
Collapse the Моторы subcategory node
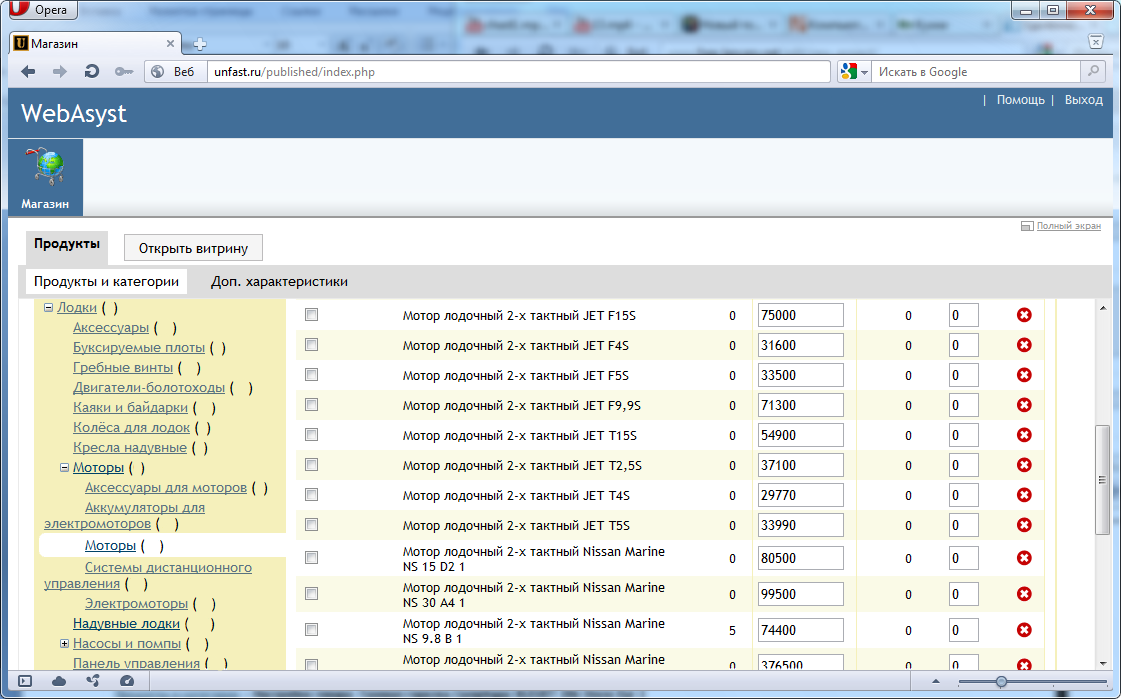pyautogui.click(x=64, y=468)
